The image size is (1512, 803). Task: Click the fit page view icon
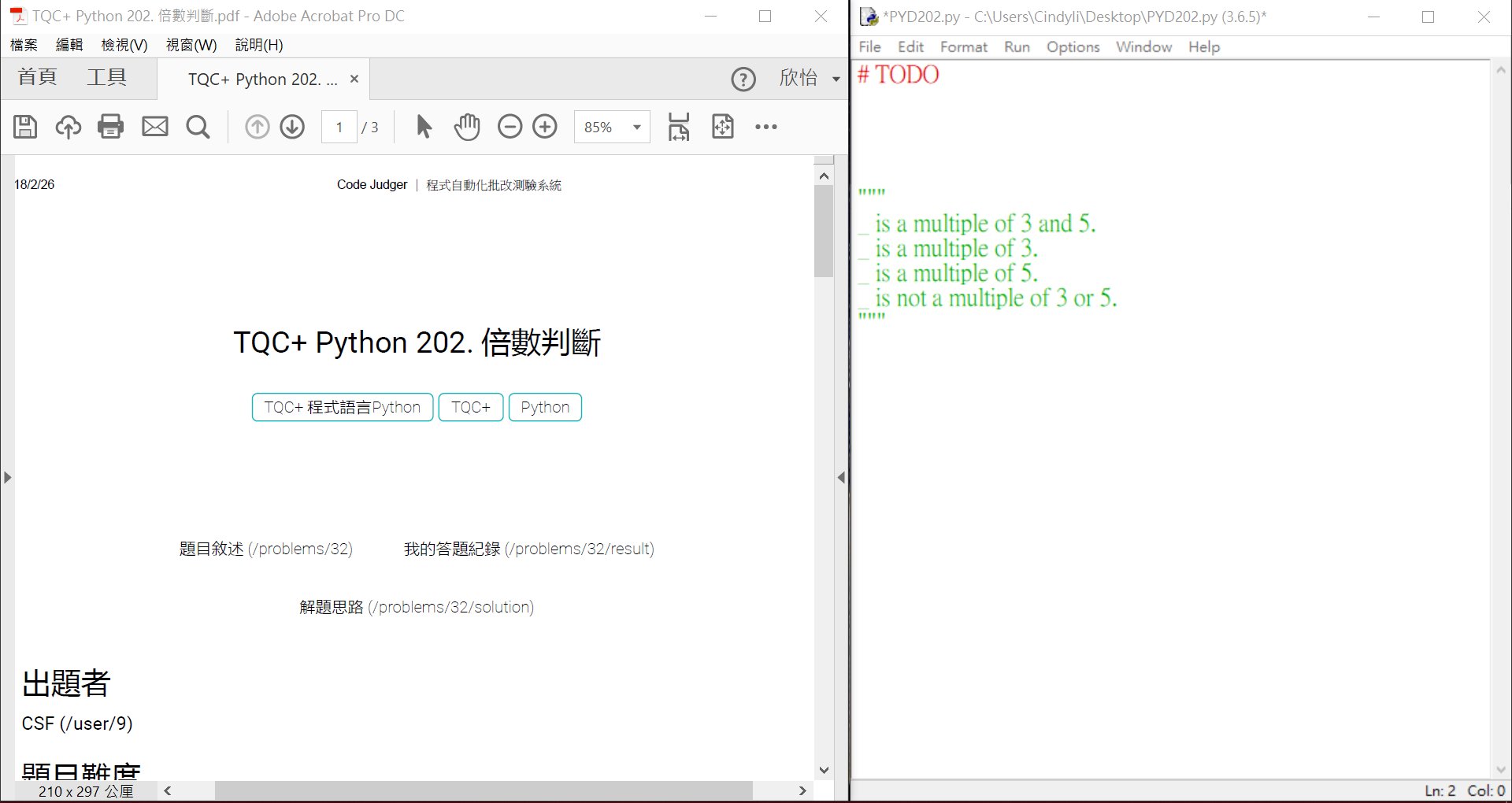pyautogui.click(x=723, y=127)
